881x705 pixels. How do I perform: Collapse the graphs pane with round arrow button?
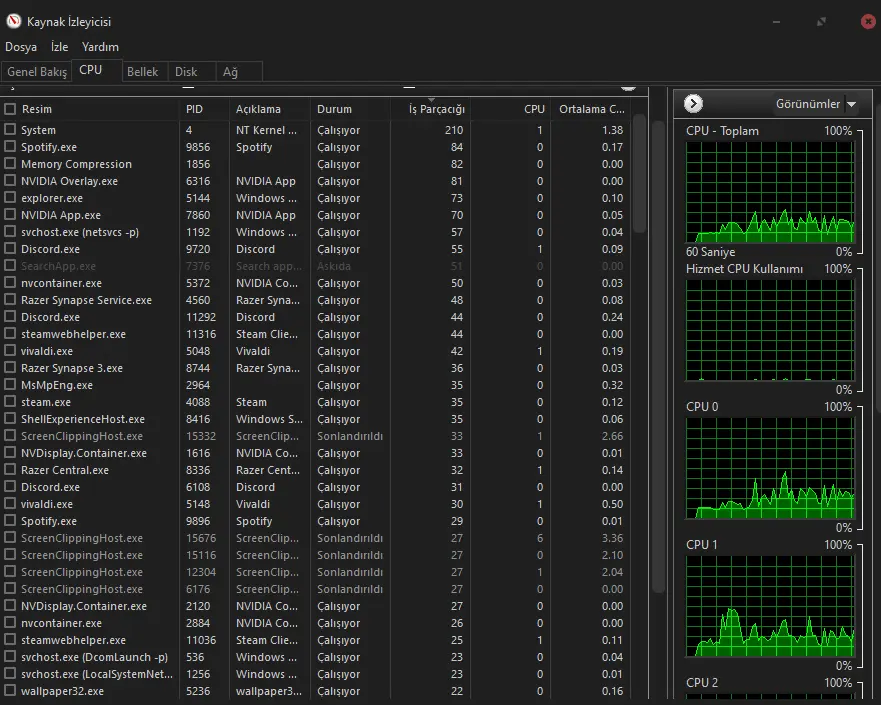693,103
